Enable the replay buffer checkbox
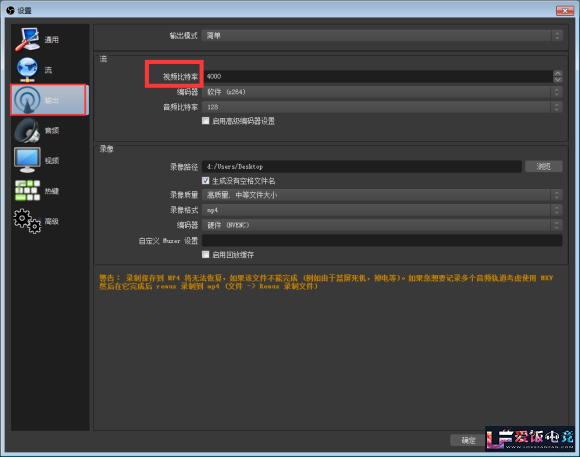This screenshot has width=580, height=457. click(206, 254)
